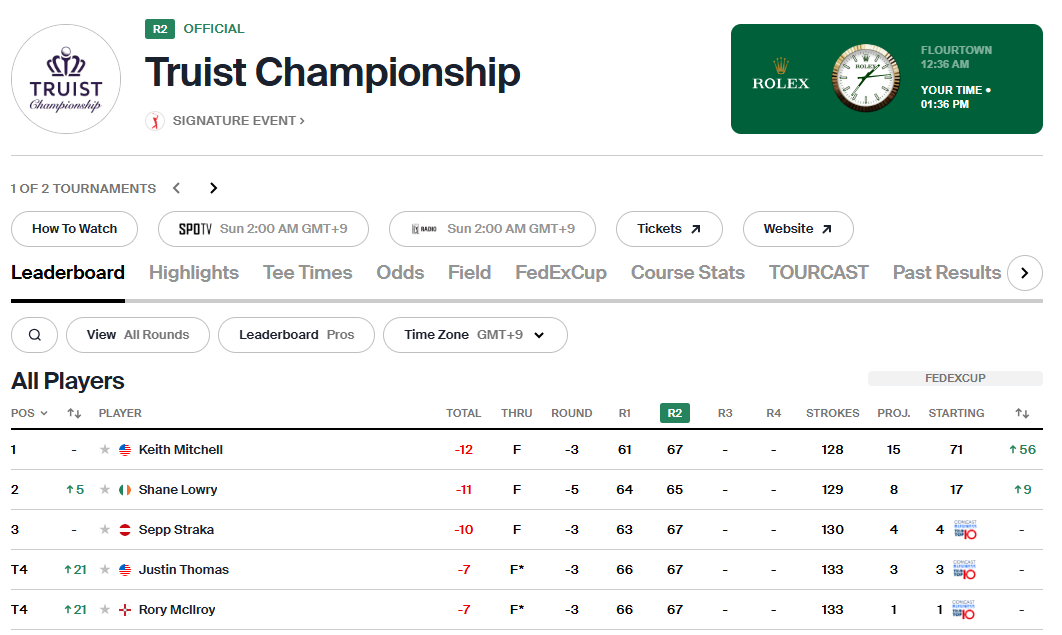Viewport: 1062px width, 635px height.
Task: Favorite Keith Mitchell with star icon
Action: [104, 450]
